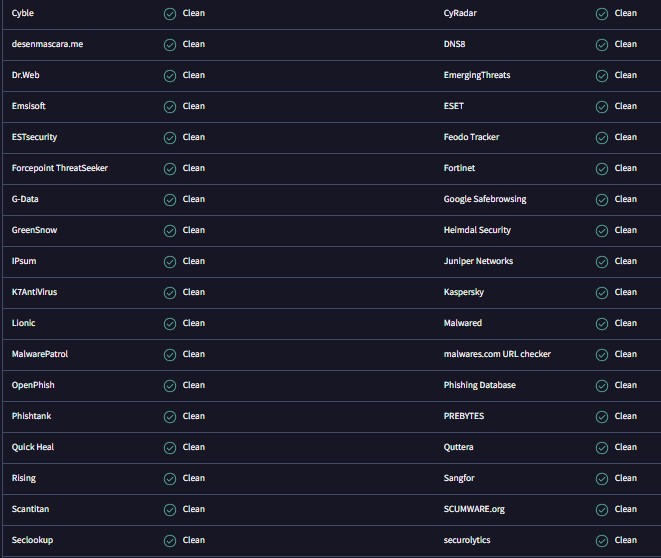Click the clean status icon beside Fortinet
The height and width of the screenshot is (558, 661).
[x=602, y=169]
